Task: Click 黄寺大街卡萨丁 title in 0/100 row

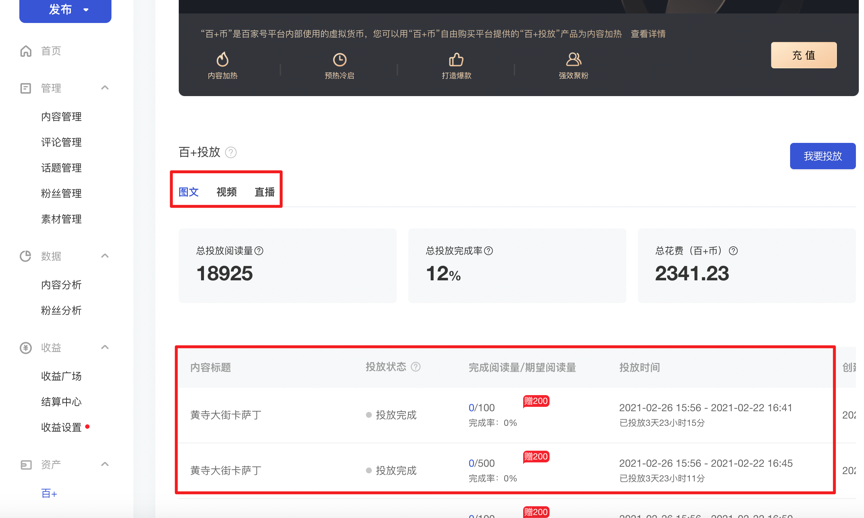Action: pyautogui.click(x=225, y=415)
